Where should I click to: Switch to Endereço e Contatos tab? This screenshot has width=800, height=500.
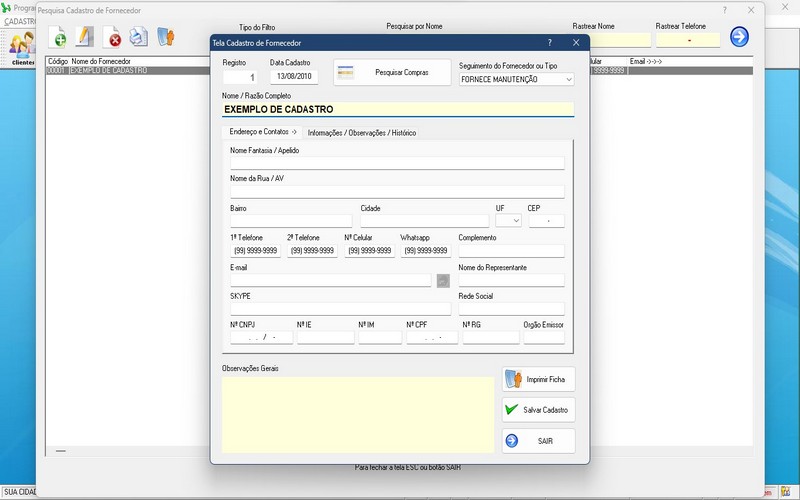point(263,132)
